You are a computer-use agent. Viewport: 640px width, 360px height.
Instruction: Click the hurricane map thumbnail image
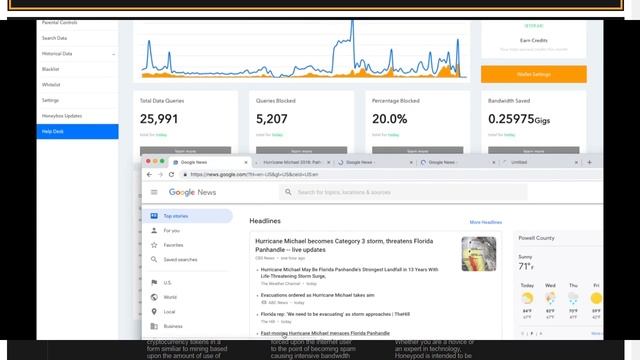coord(479,254)
